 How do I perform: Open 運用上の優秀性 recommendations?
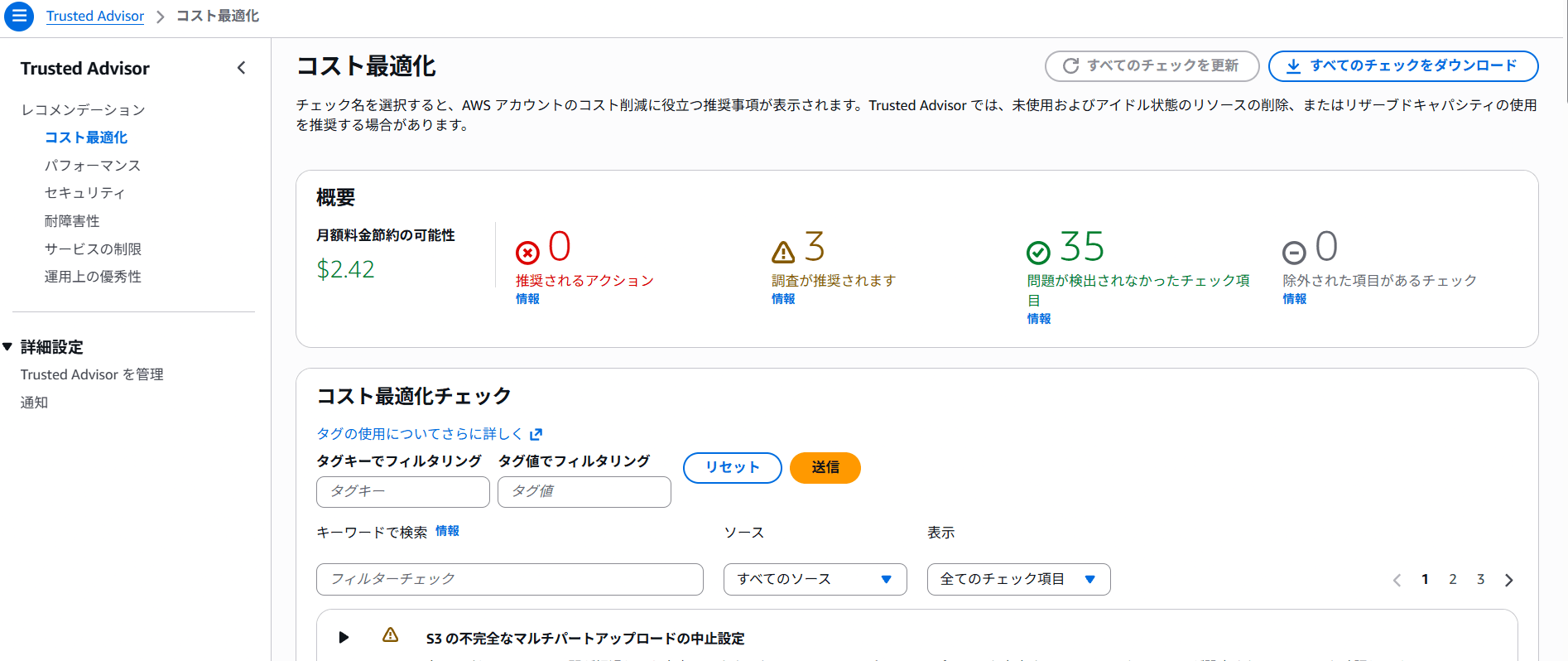pyautogui.click(x=93, y=277)
